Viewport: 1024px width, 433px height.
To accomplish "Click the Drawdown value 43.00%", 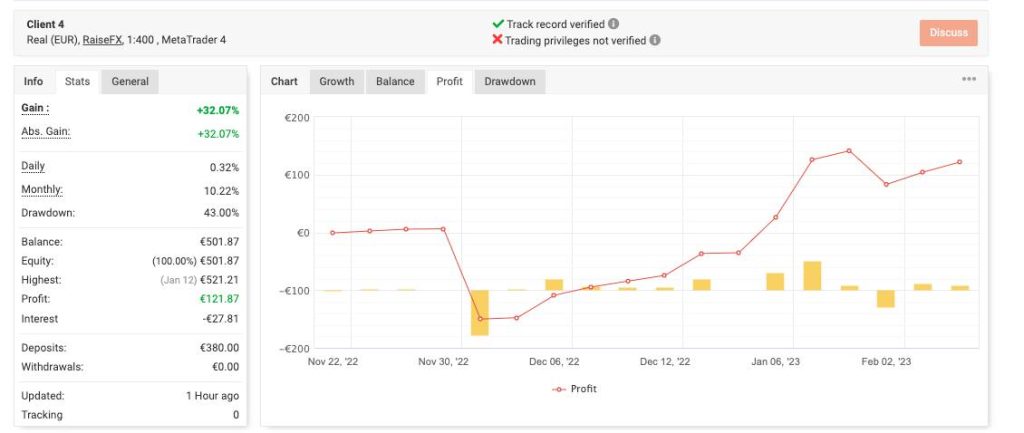I will coord(221,213).
